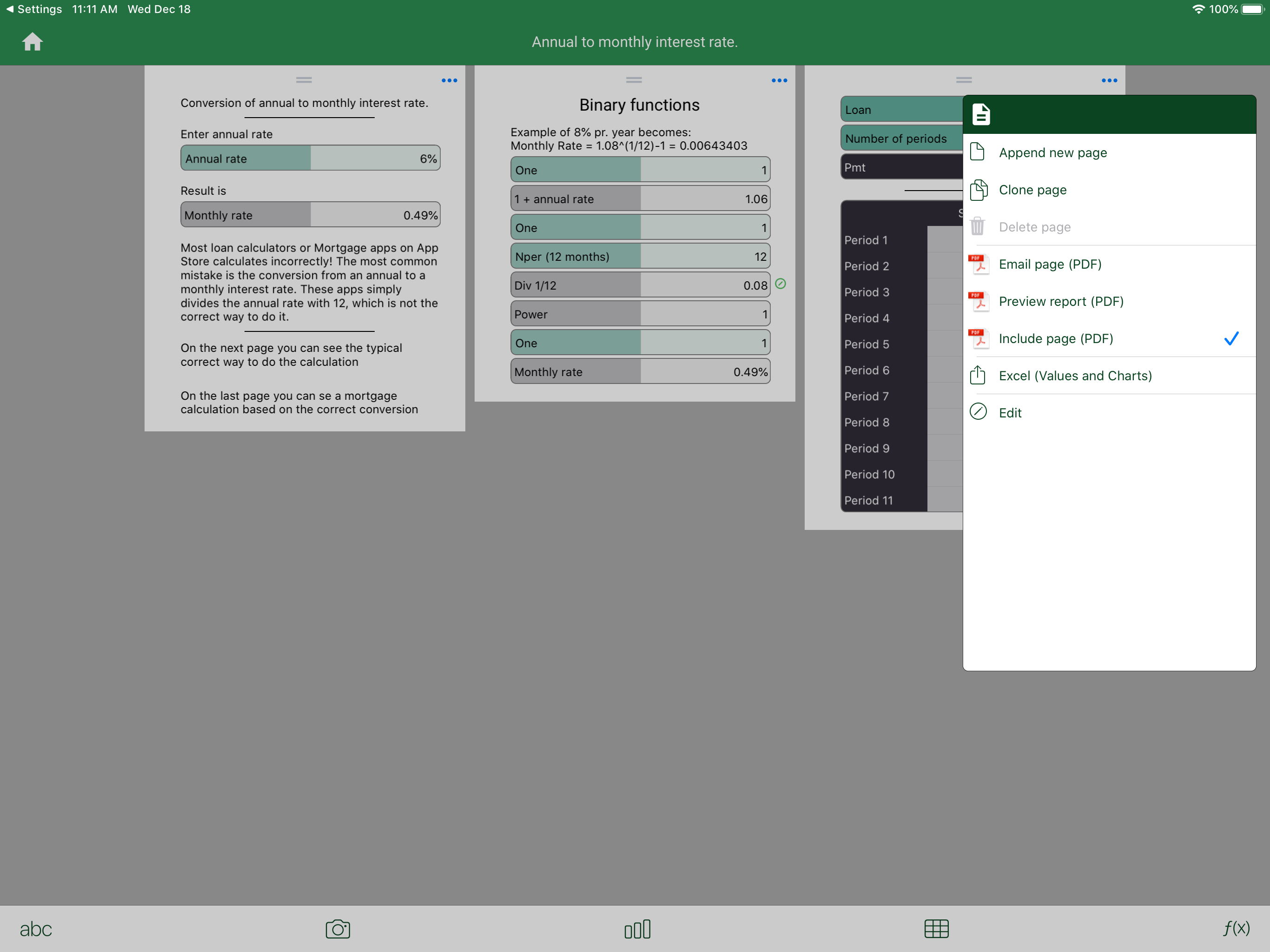
Task: Tap Edit in the page menu
Action: tap(1010, 413)
